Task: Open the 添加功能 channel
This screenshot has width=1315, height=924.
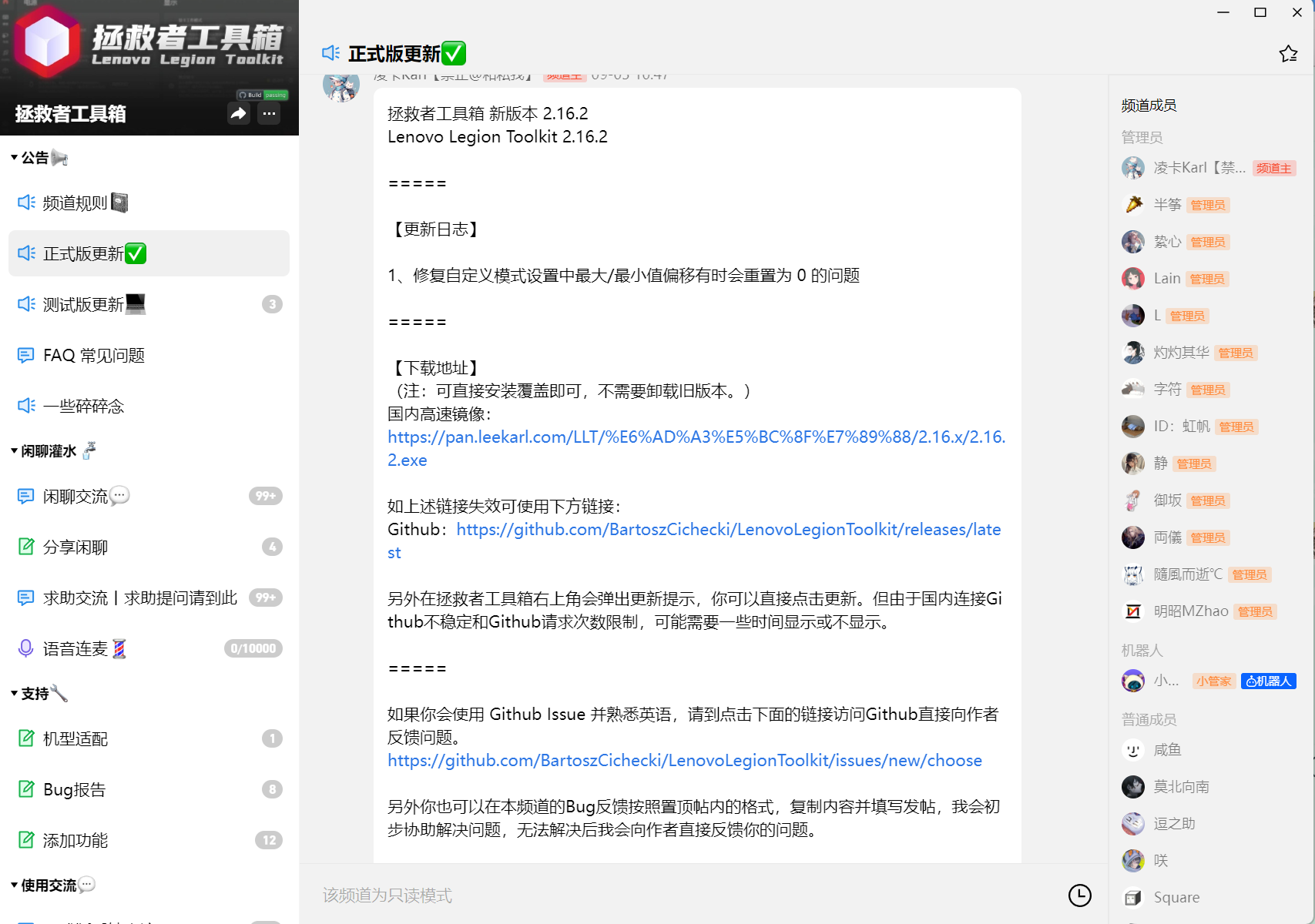Action: click(x=149, y=840)
